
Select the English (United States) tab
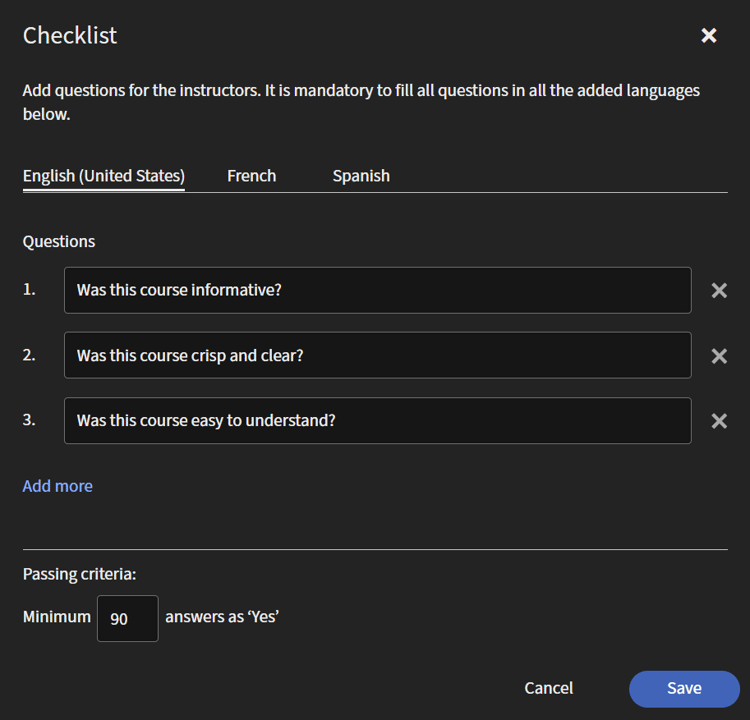(103, 176)
